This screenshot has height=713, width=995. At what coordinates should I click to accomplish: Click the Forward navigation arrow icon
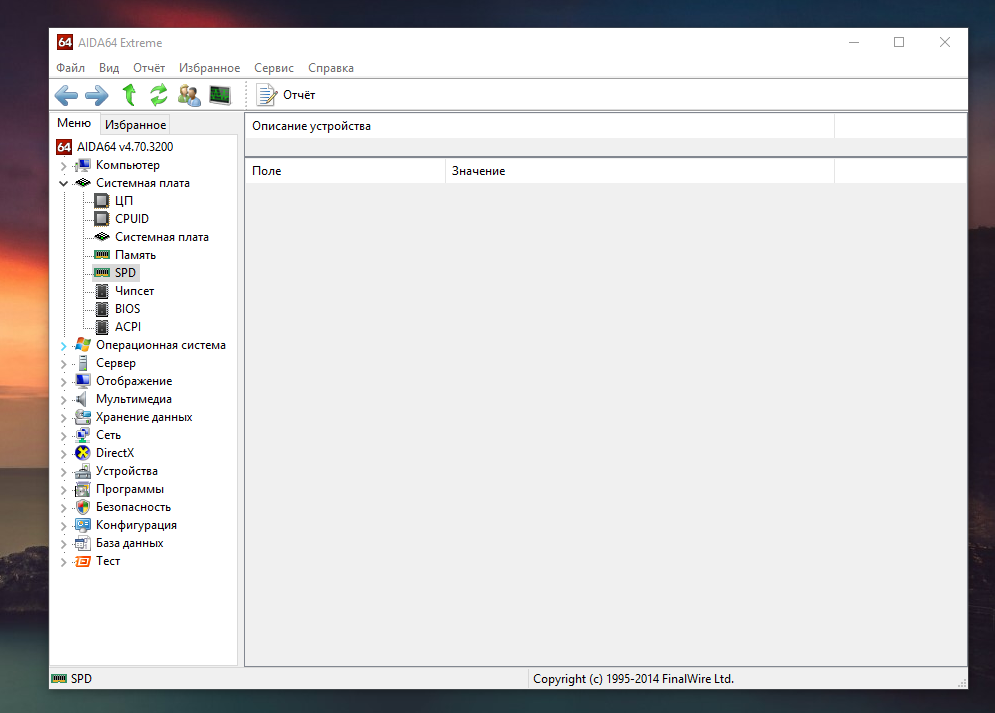click(x=96, y=95)
